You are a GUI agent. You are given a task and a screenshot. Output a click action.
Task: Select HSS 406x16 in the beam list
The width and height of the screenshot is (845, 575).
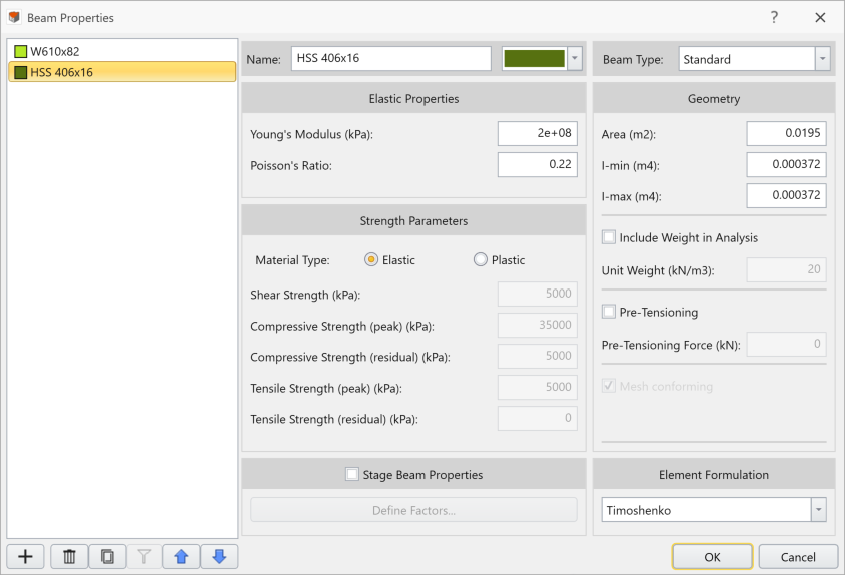(x=122, y=72)
